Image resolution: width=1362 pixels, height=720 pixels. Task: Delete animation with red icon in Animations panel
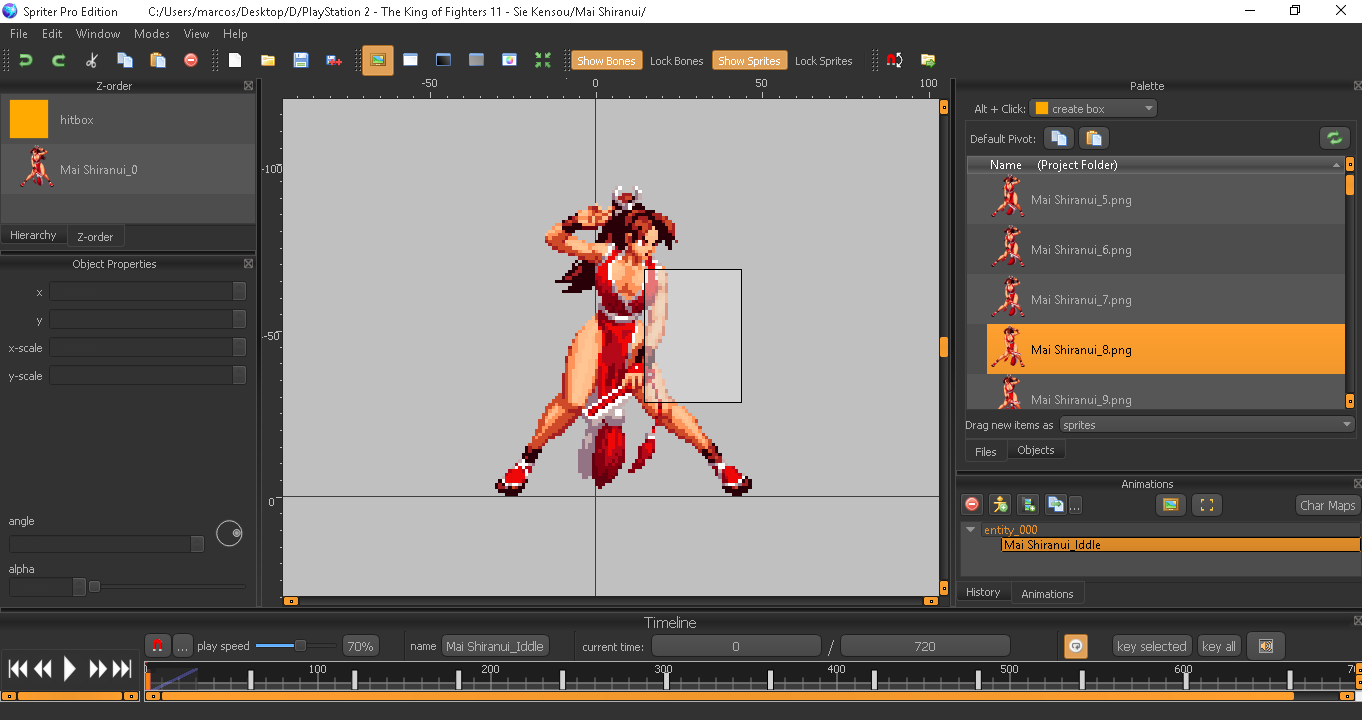[x=971, y=505]
